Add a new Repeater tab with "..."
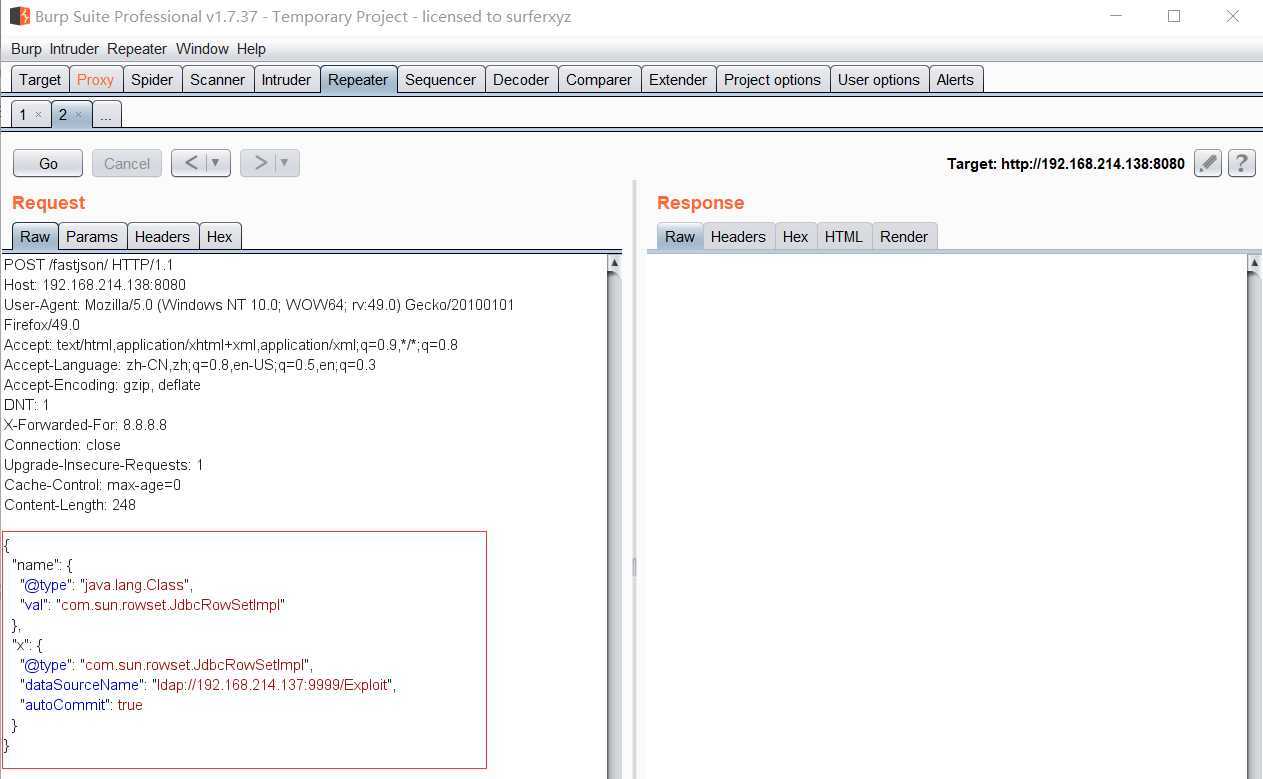 (x=106, y=115)
